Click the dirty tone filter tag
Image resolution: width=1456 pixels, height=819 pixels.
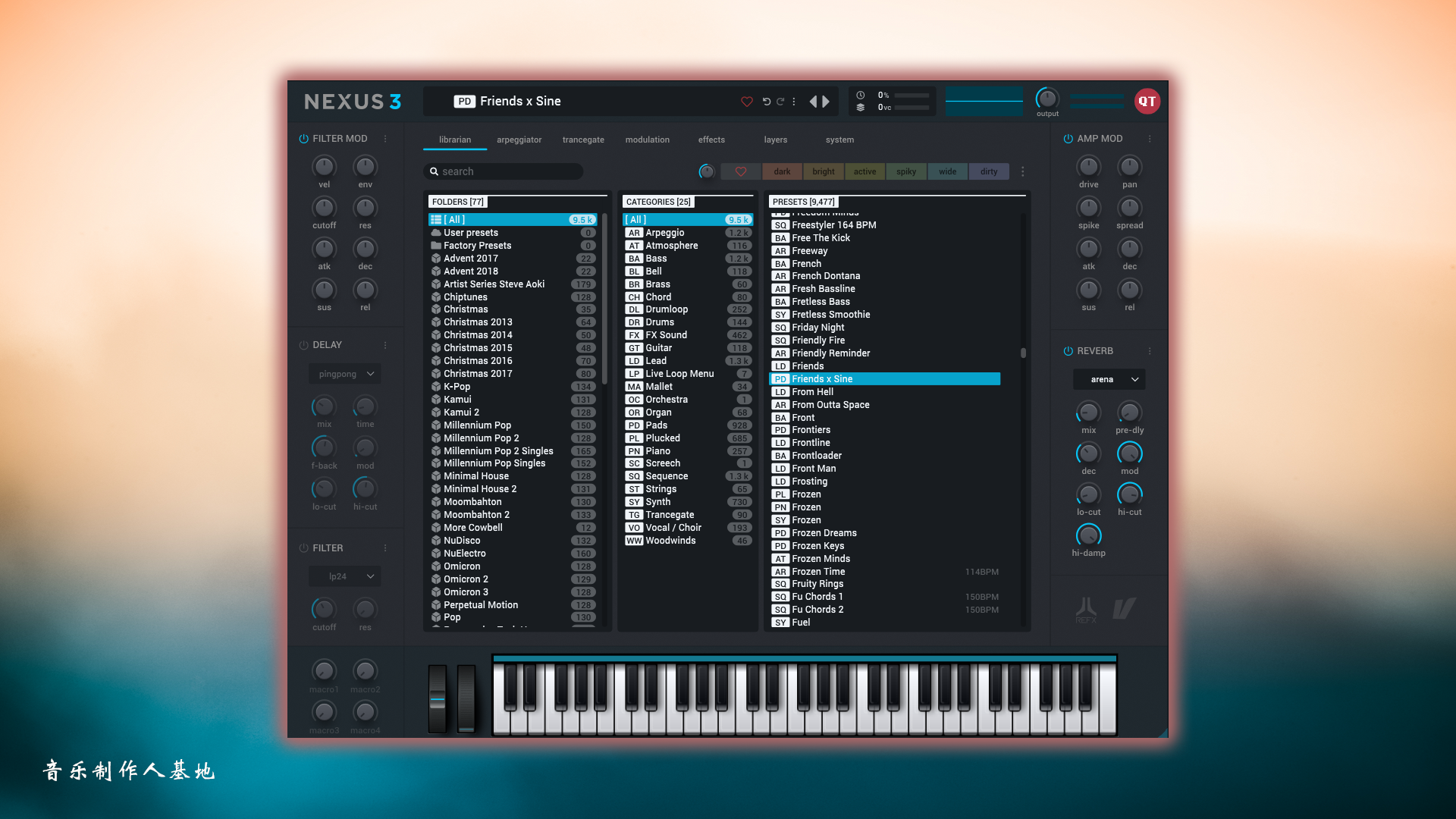[989, 171]
